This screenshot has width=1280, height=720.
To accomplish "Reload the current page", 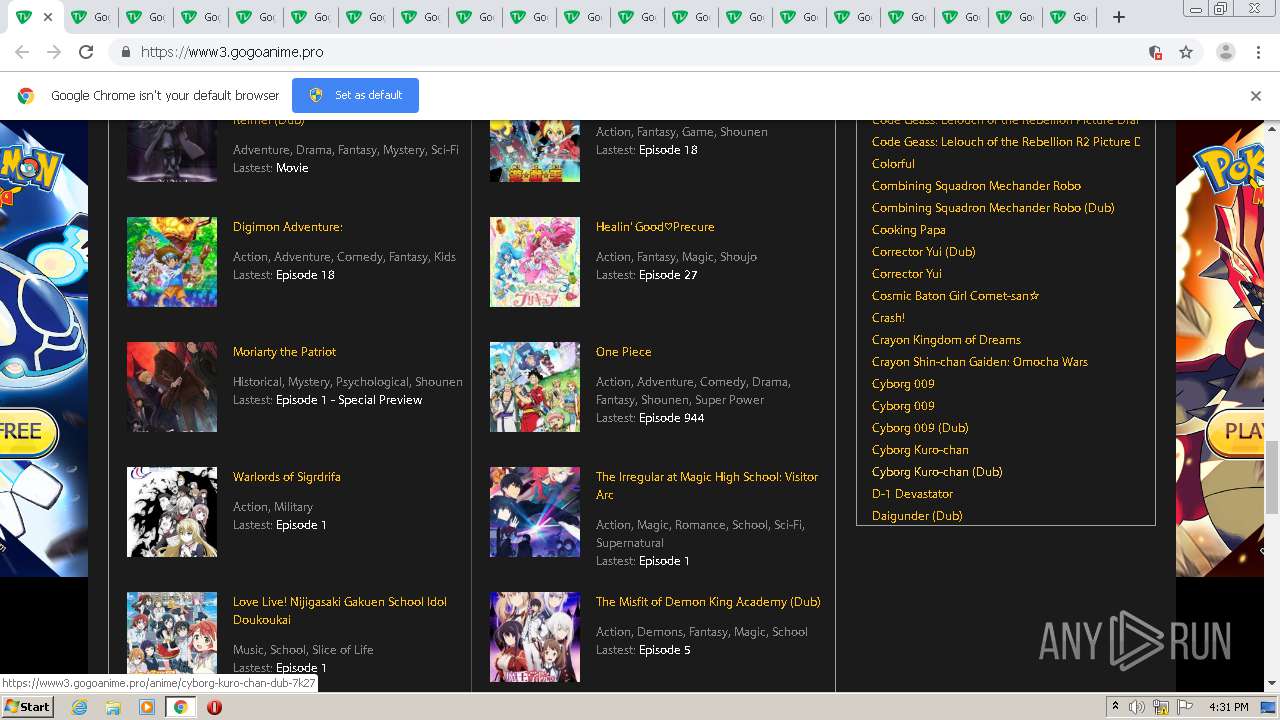I will click(x=86, y=52).
